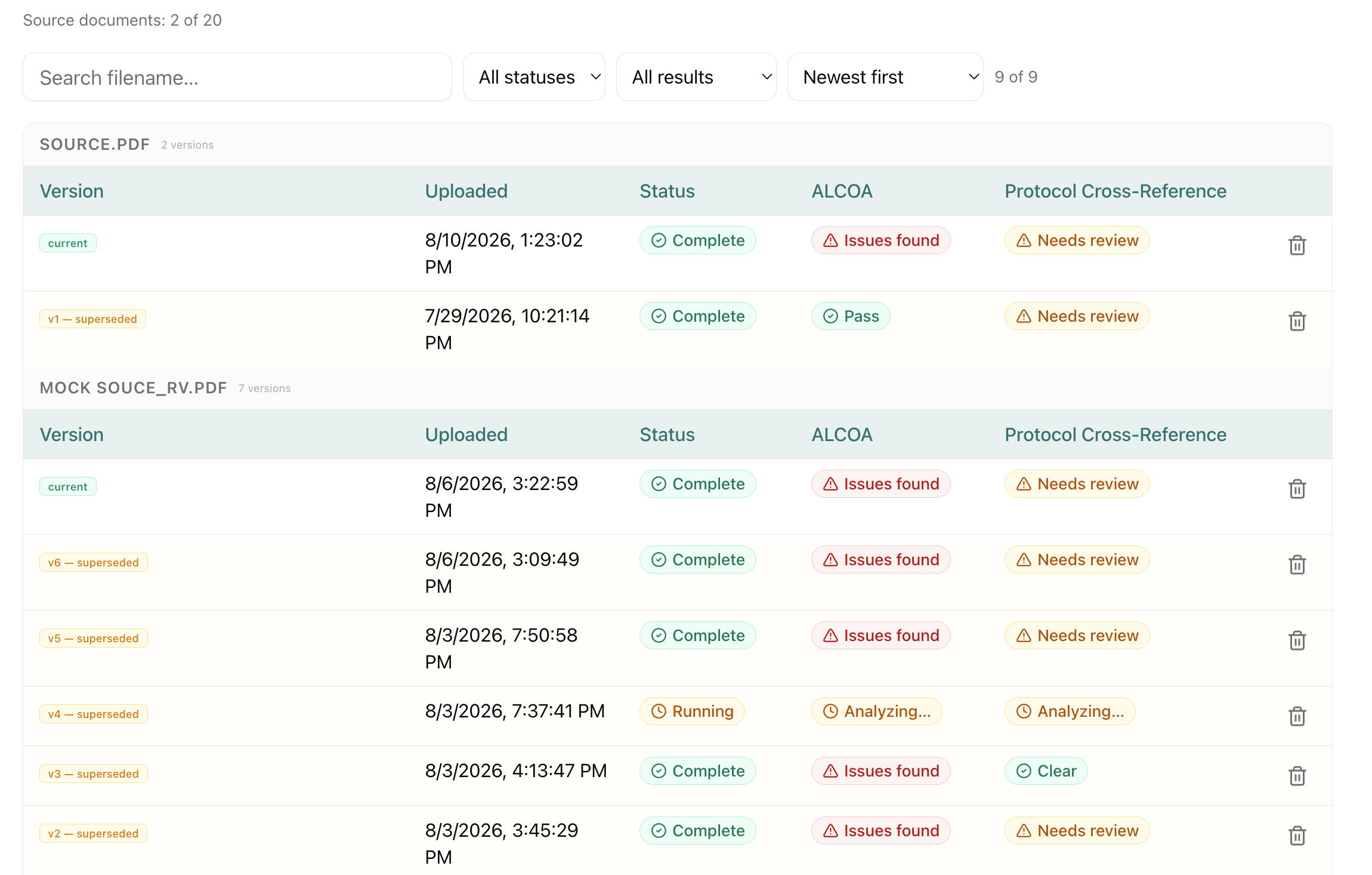Delete source.pdf v1 superseded version

click(1297, 321)
